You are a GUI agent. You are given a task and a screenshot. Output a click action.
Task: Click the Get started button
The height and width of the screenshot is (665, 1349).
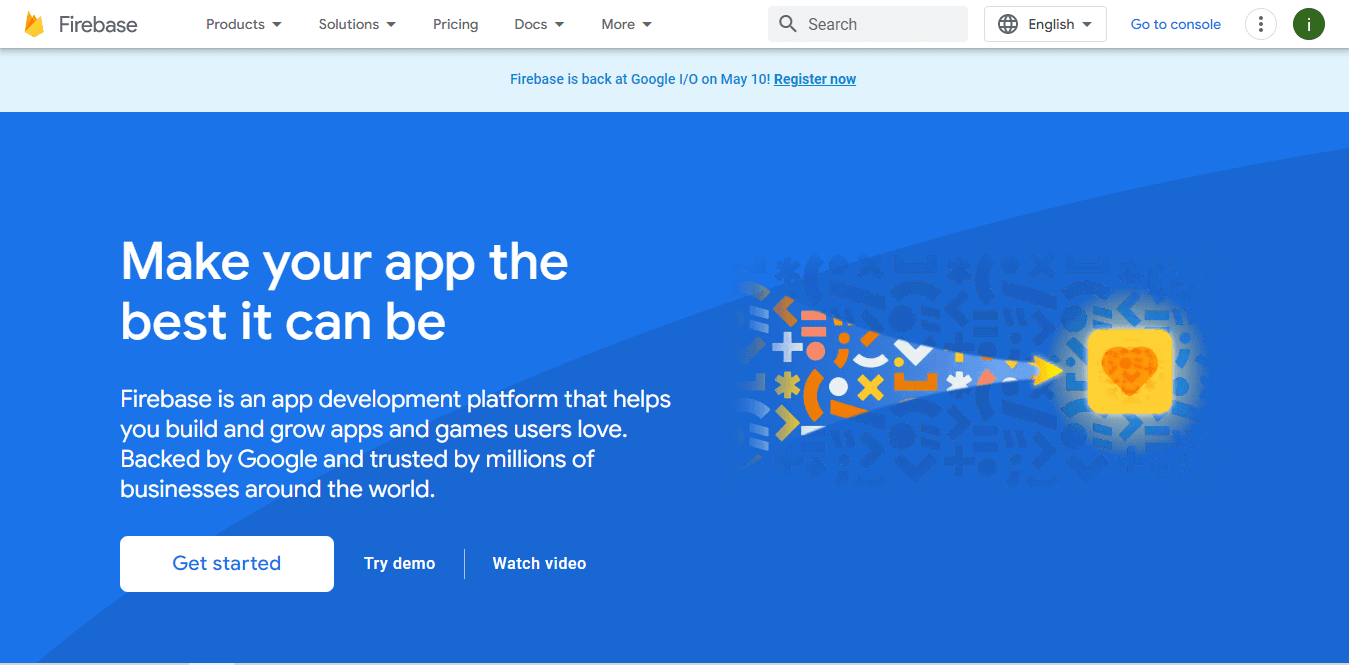[x=227, y=564]
